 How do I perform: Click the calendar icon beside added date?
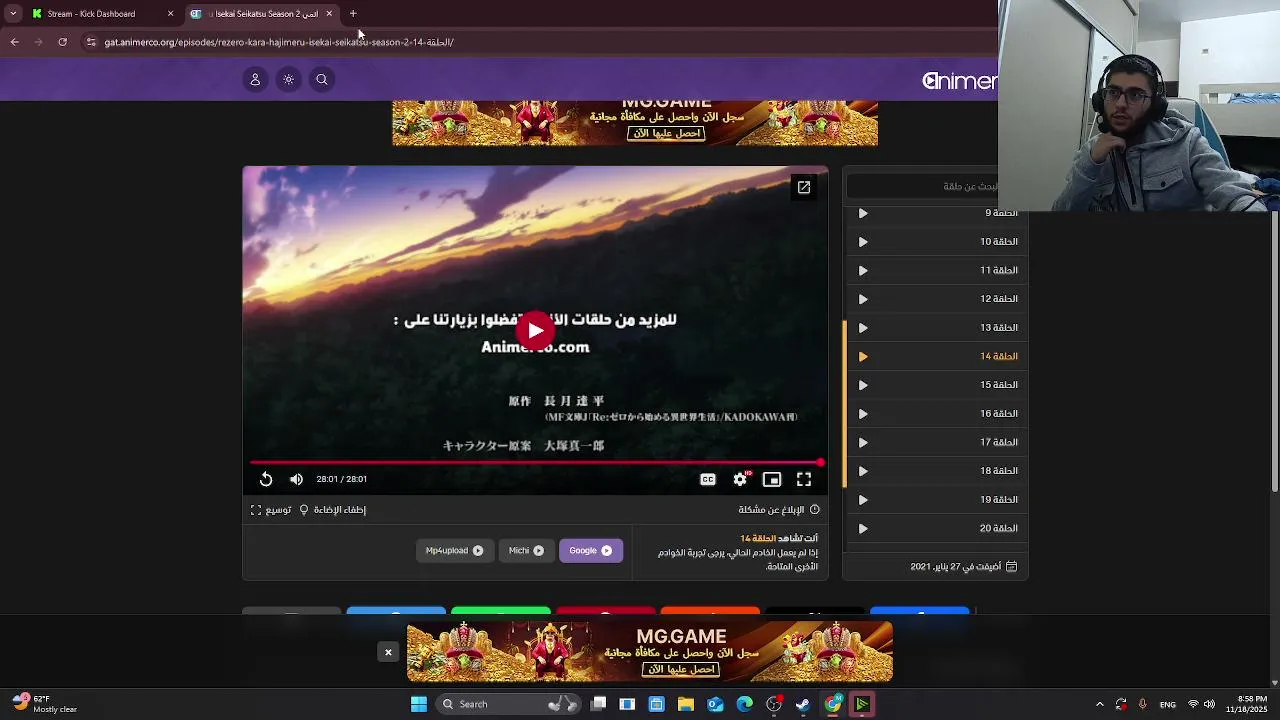click(x=1012, y=567)
